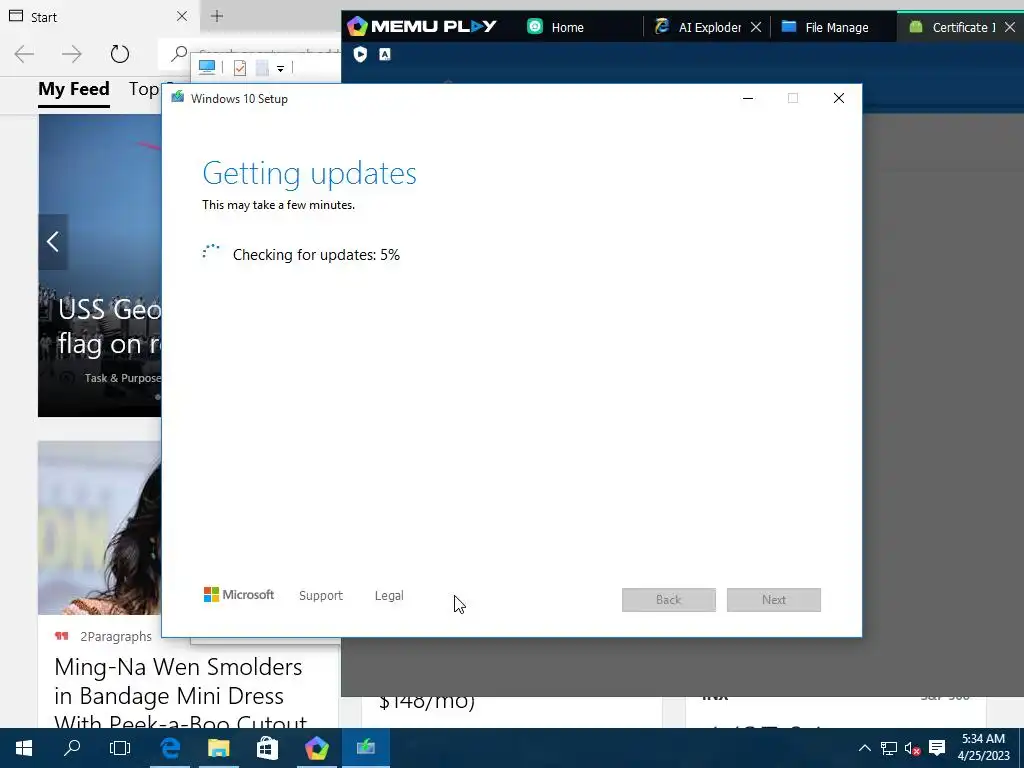This screenshot has width=1024, height=768.
Task: Open a new Edge tab
Action: pyautogui.click(x=217, y=16)
